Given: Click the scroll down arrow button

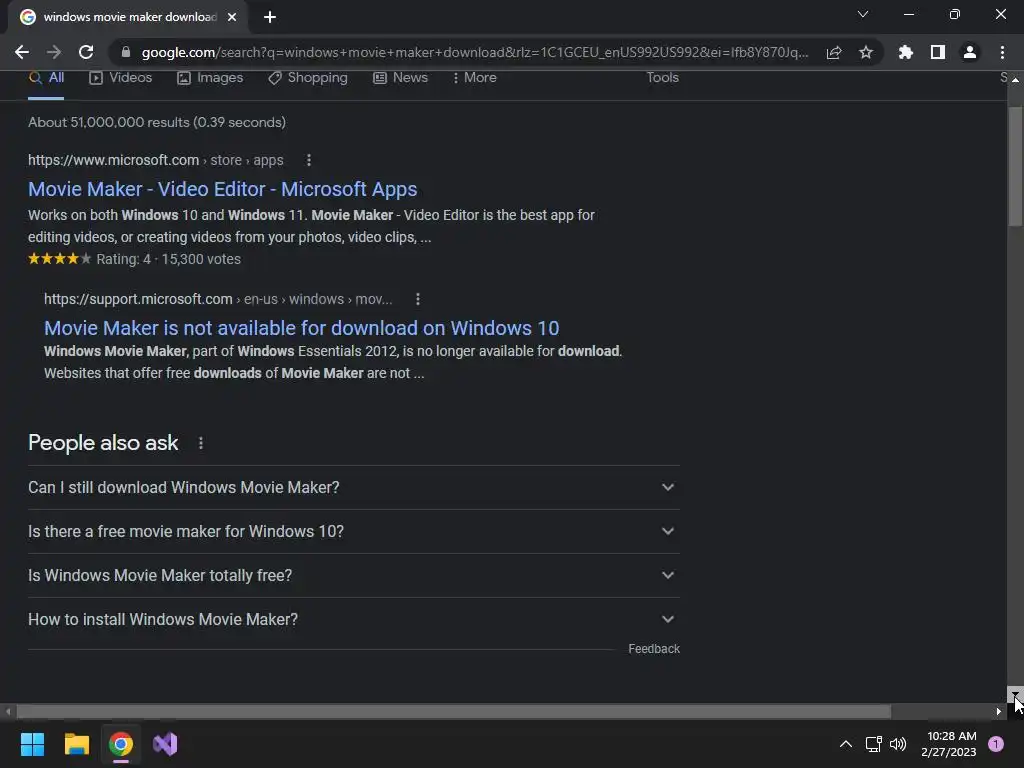Looking at the screenshot, I should point(1015,695).
